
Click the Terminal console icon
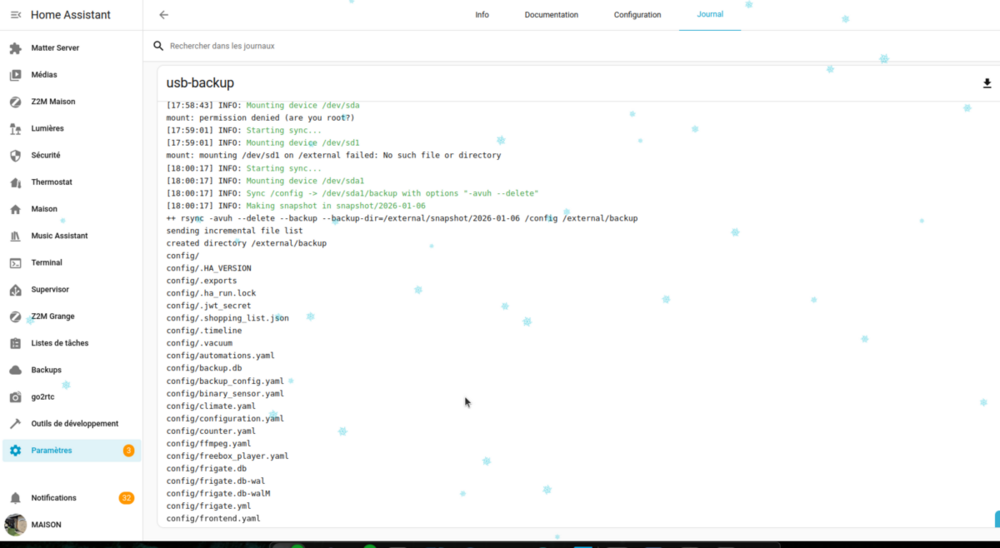point(16,262)
